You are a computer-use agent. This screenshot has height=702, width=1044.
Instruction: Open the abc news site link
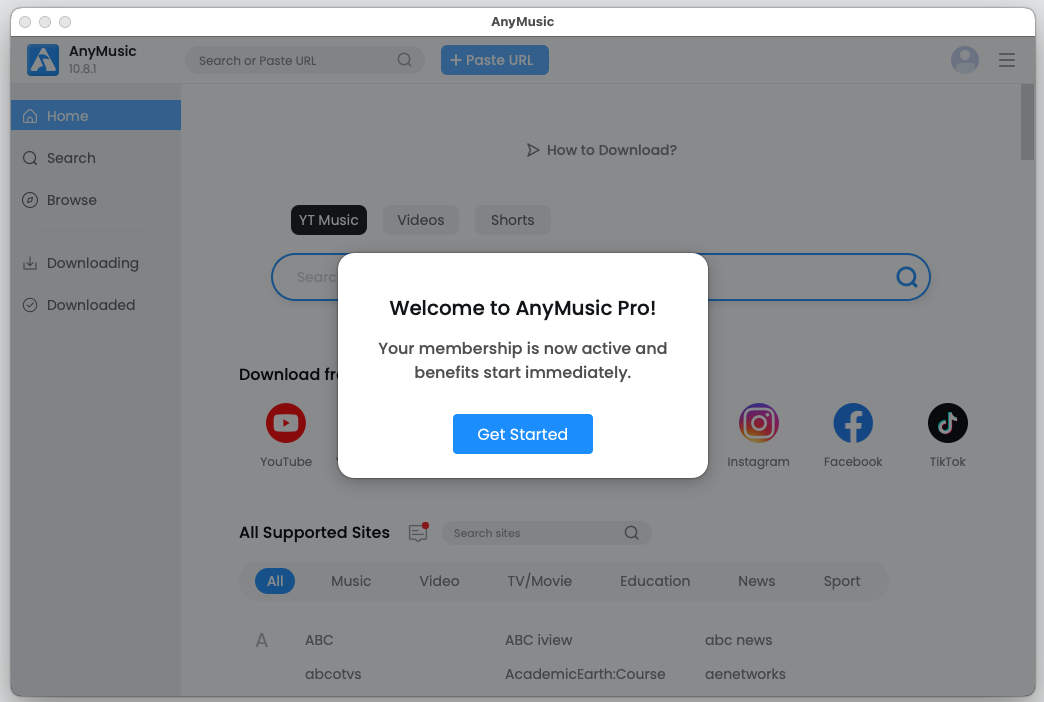pos(738,640)
